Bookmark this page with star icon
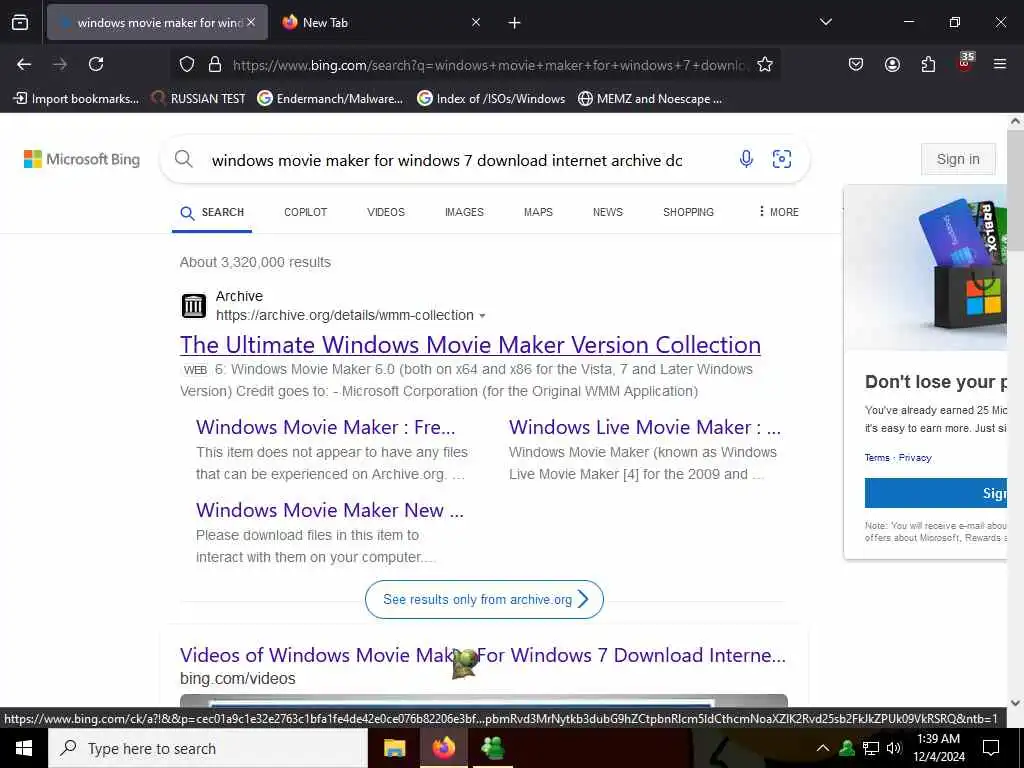The height and width of the screenshot is (768, 1024). (765, 65)
